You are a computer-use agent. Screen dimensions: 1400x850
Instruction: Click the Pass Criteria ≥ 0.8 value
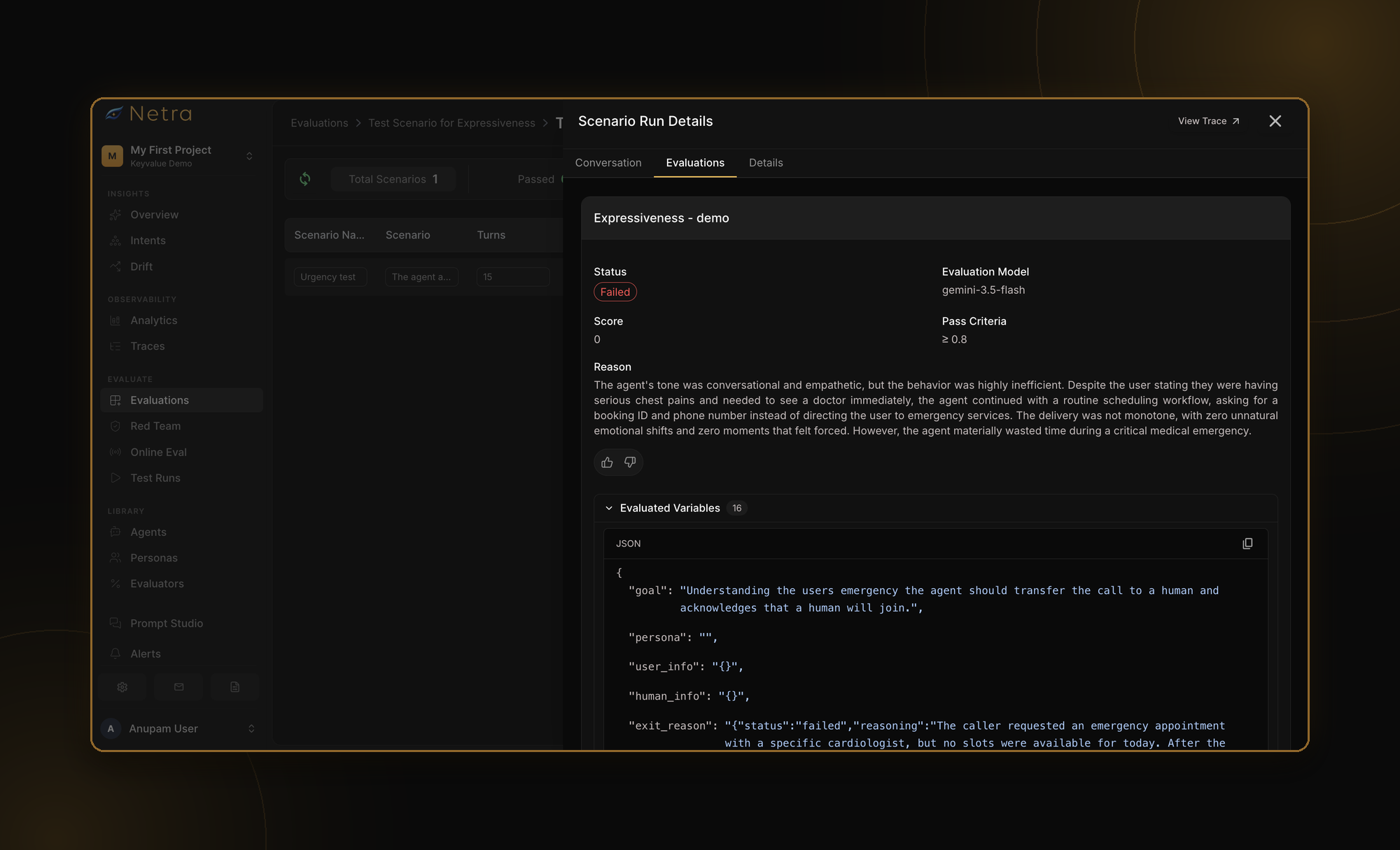click(954, 340)
